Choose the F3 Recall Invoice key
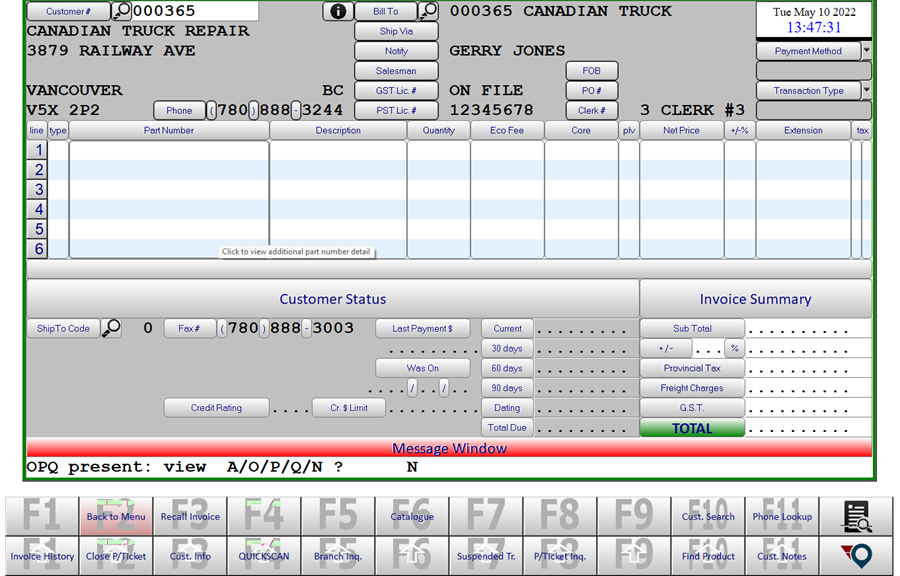Image resolution: width=900 pixels, height=576 pixels. pyautogui.click(x=190, y=516)
